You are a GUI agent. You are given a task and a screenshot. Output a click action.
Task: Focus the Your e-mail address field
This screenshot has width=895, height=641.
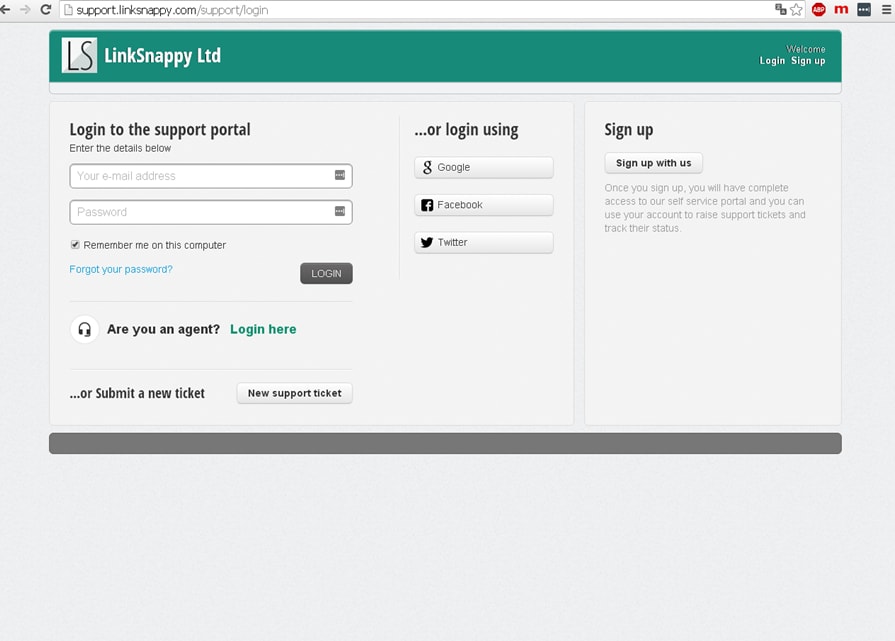tap(211, 176)
